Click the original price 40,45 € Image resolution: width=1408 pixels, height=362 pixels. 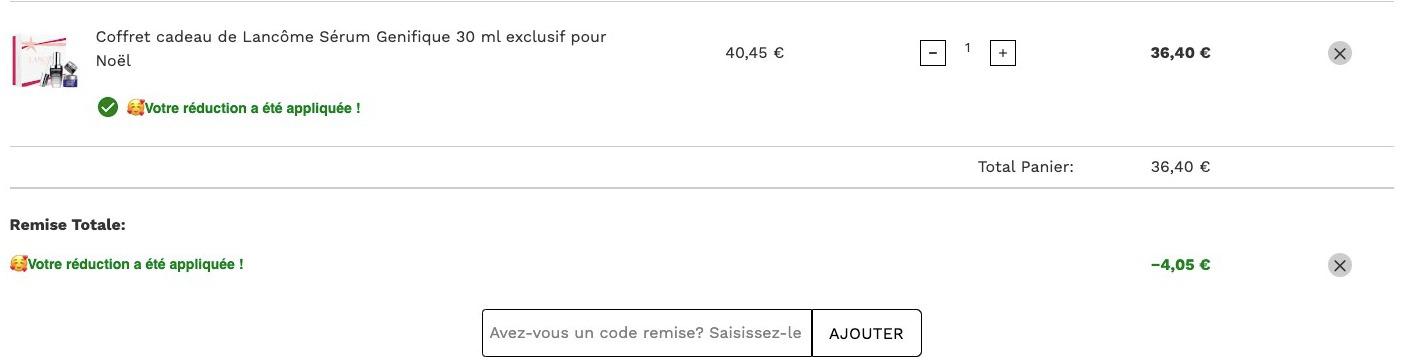[x=754, y=53]
